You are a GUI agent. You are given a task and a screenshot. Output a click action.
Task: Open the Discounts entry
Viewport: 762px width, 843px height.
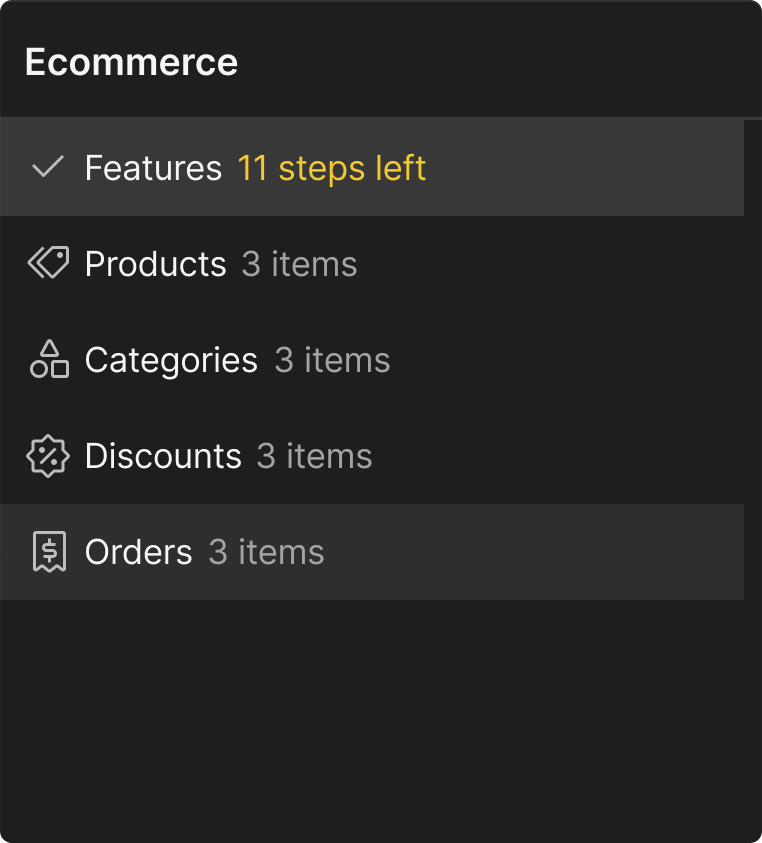[x=163, y=456]
